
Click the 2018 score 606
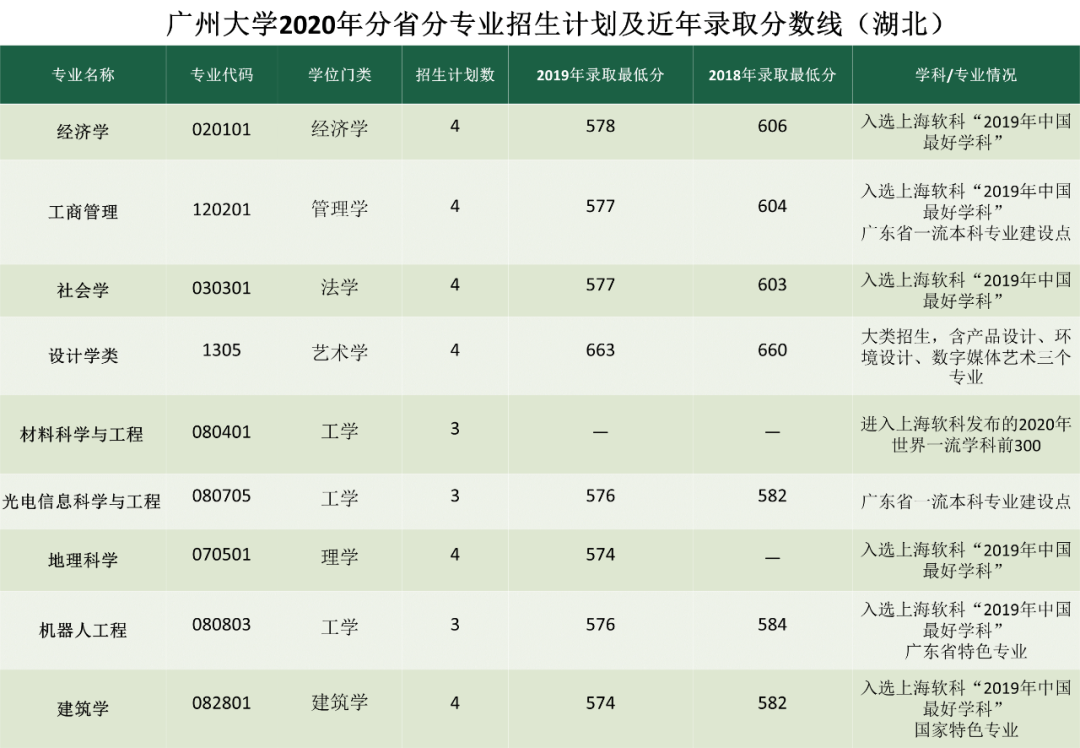(x=772, y=126)
